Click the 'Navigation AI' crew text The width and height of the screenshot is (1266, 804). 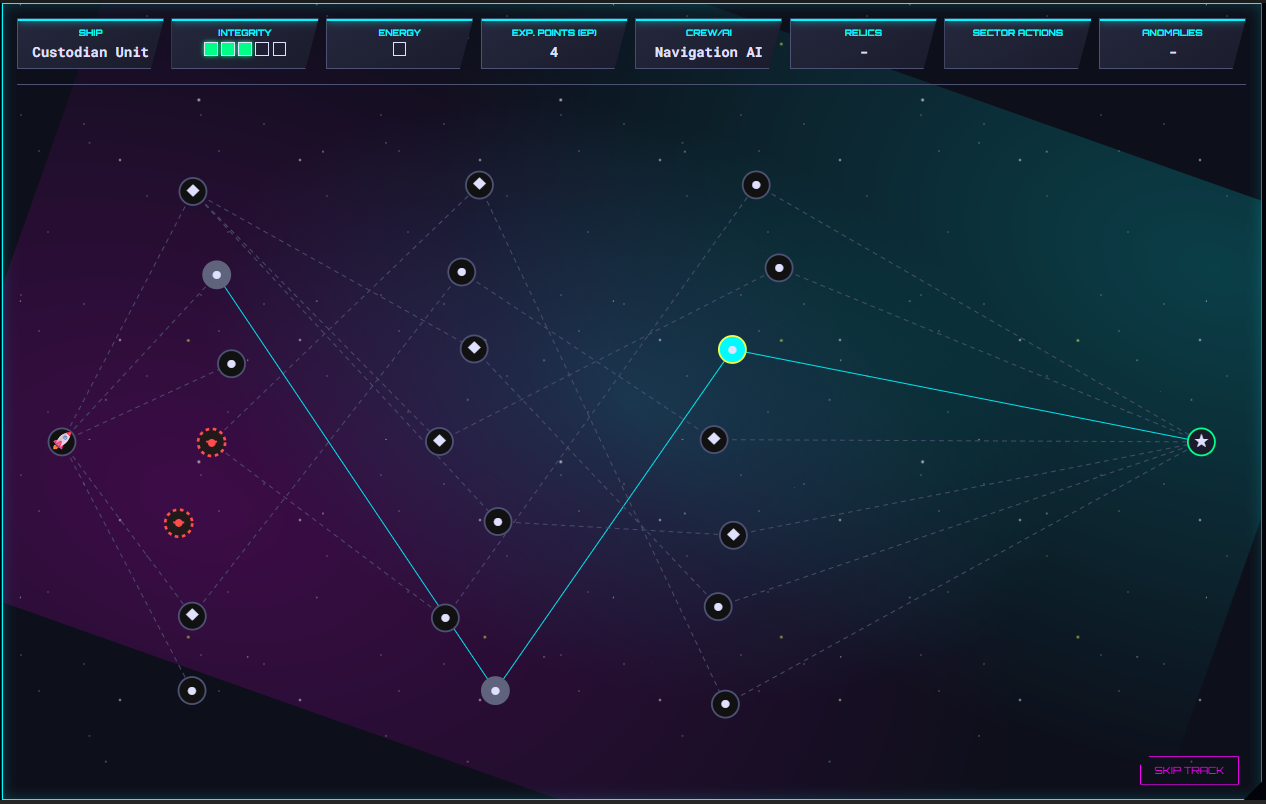coord(708,52)
